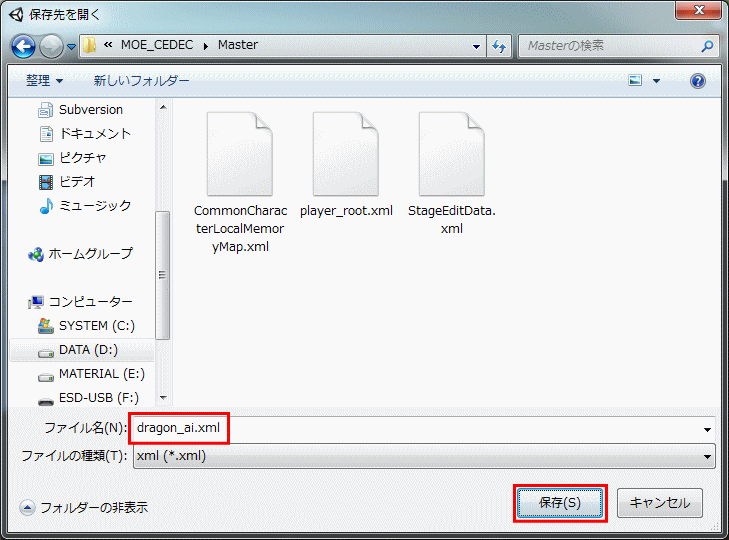Select コンピューター in the sidebar
Image resolution: width=729 pixels, height=540 pixels.
[x=80, y=302]
